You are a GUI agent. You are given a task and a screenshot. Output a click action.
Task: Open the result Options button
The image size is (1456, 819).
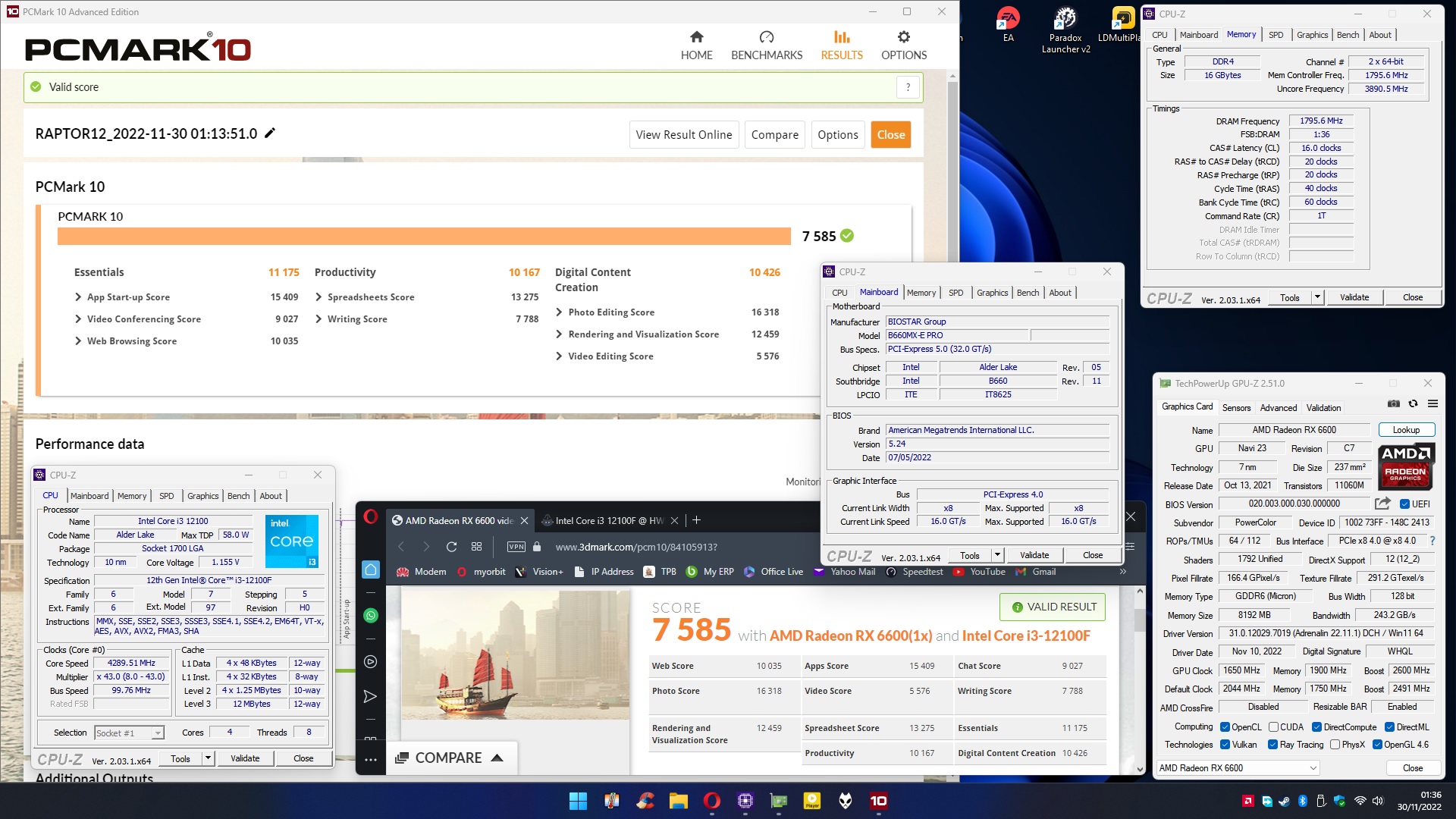point(838,135)
